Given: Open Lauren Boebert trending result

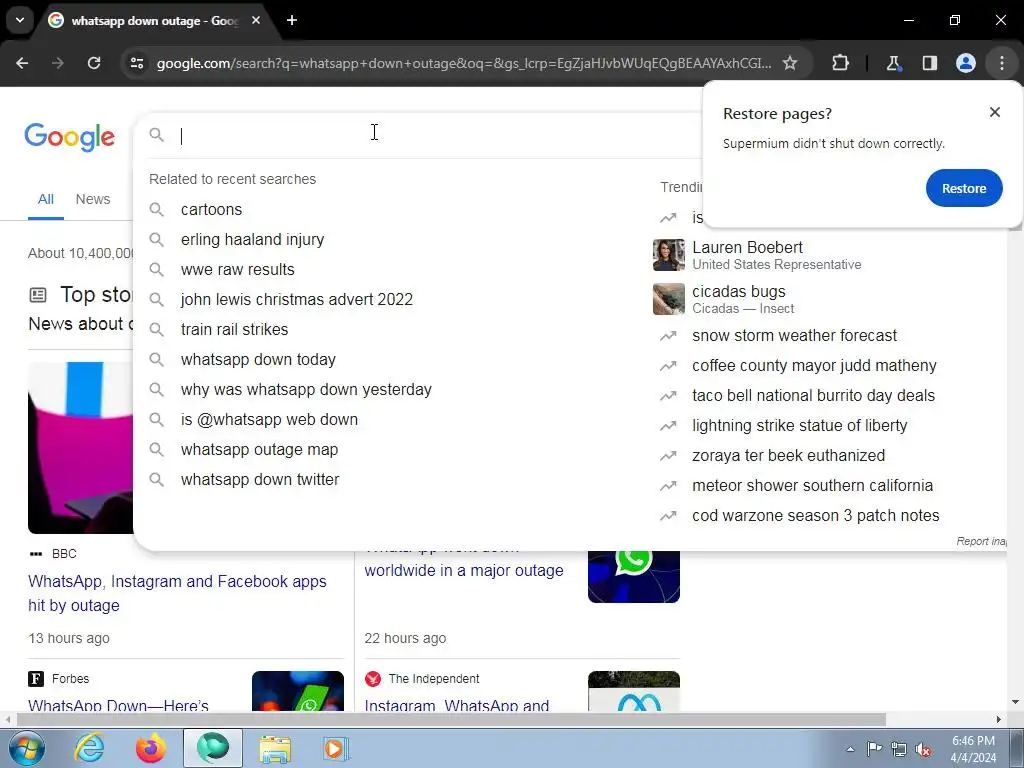Looking at the screenshot, I should click(776, 255).
